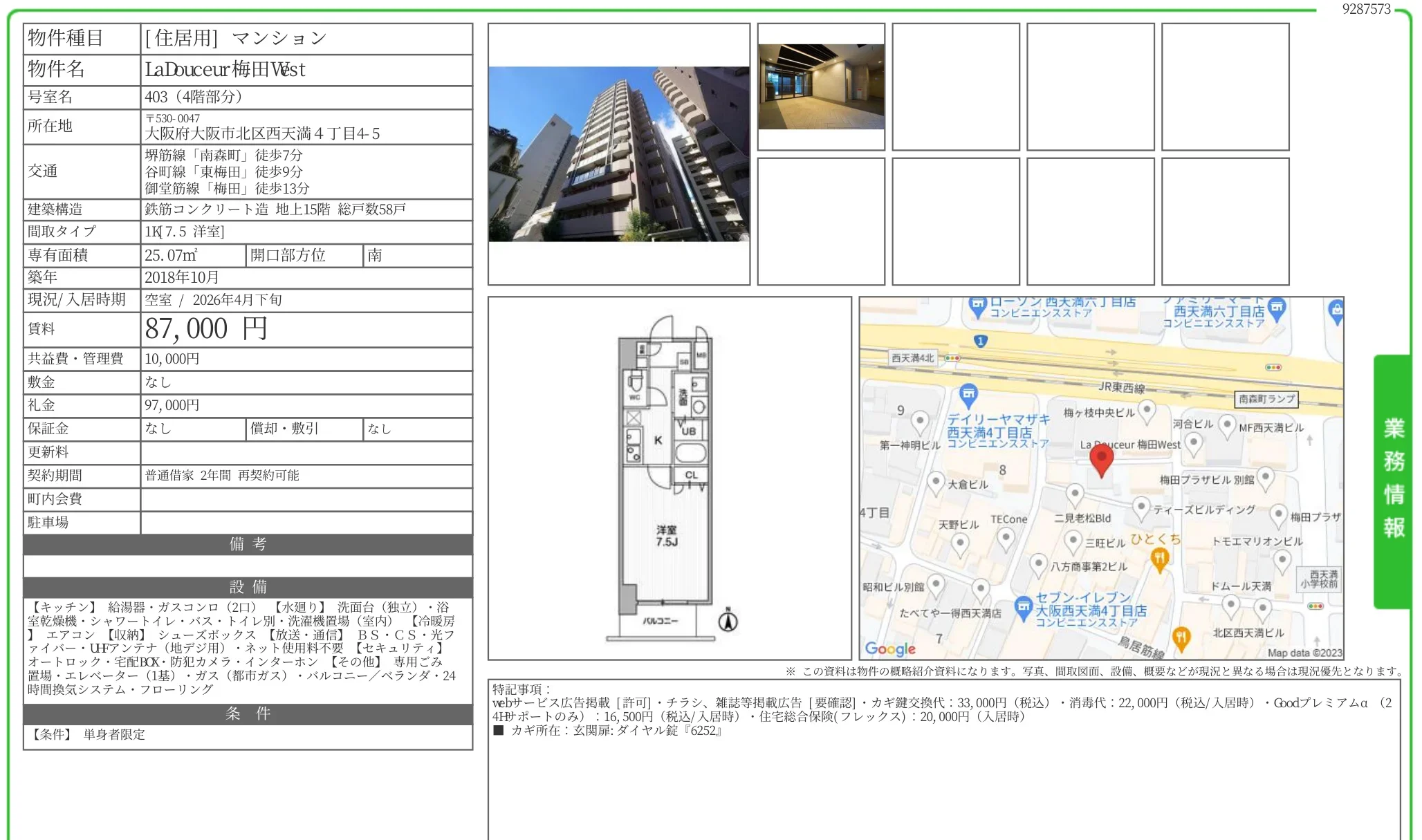Click the listing number 9287573
1422x840 pixels.
(1365, 9)
